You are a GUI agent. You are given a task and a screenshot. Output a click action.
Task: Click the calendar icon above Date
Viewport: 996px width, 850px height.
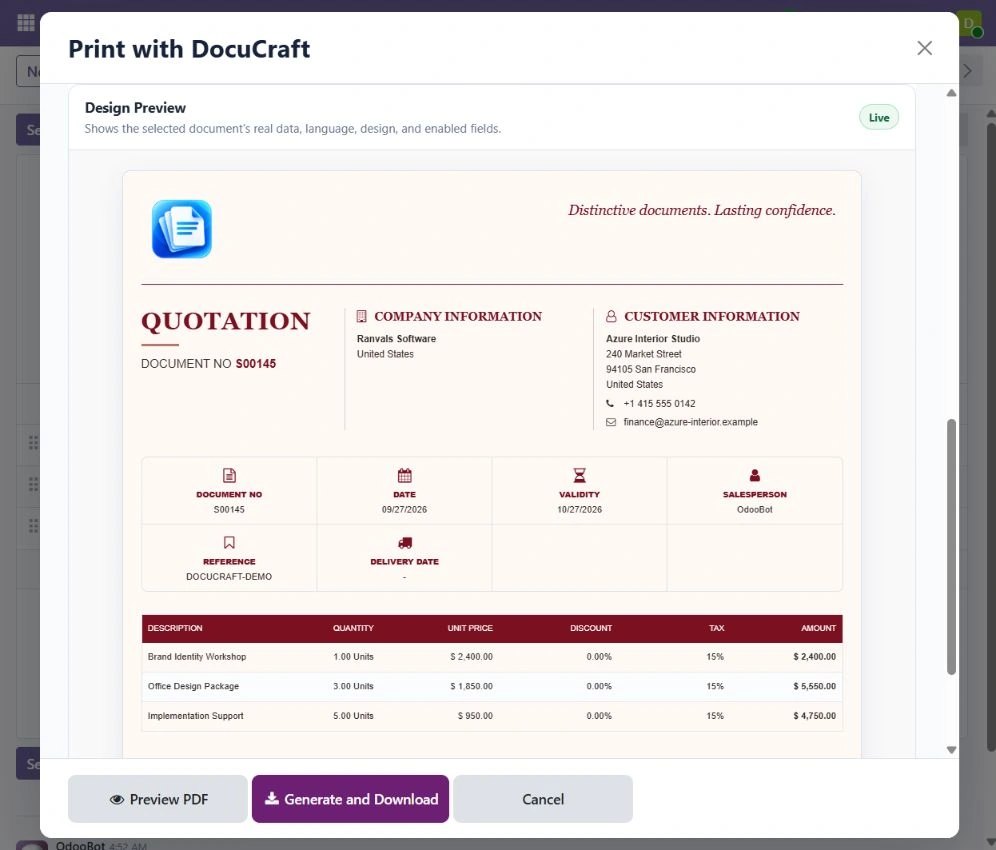tap(405, 475)
